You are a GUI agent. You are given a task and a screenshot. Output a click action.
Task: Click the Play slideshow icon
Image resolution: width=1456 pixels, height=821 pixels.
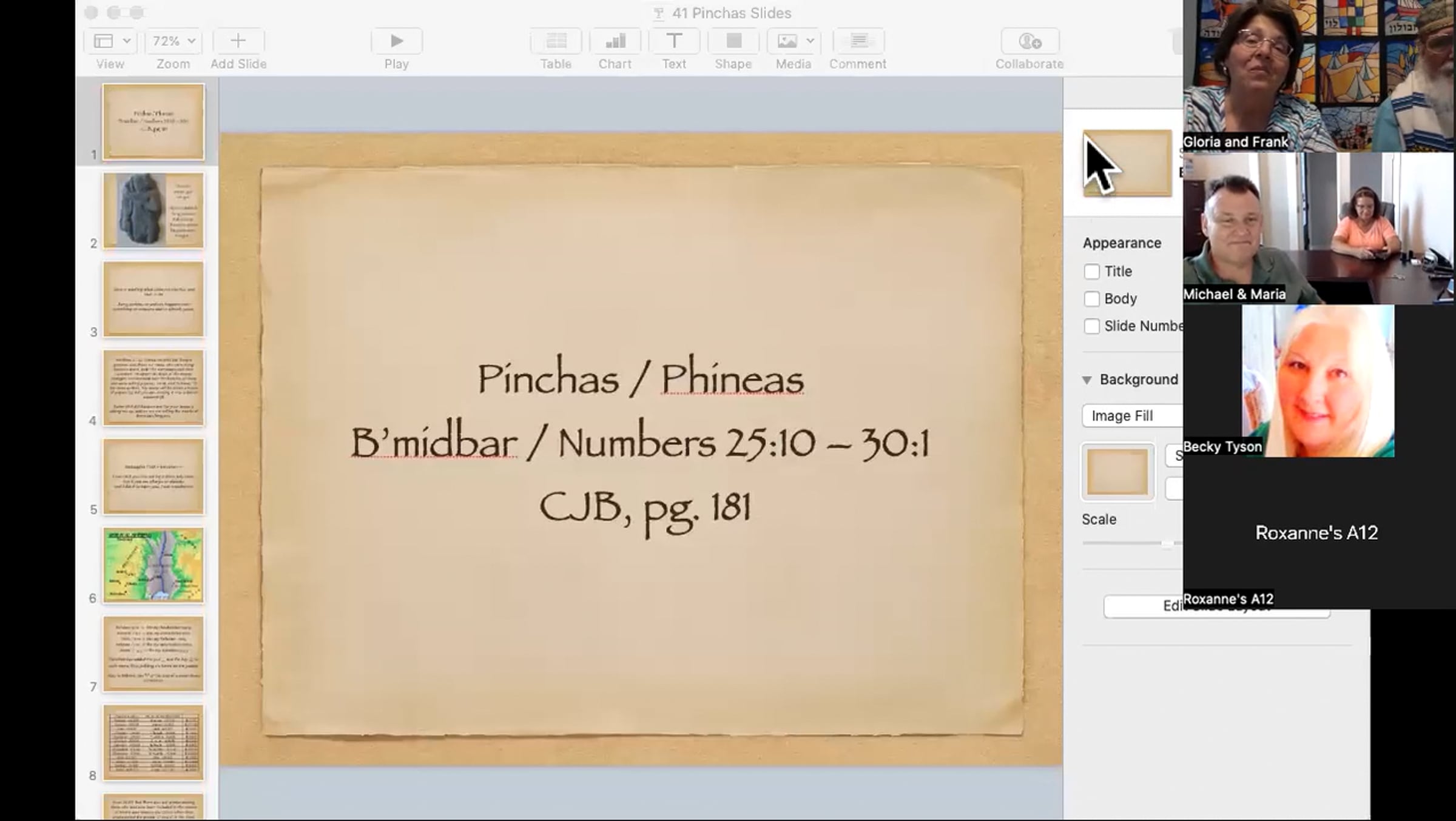coord(396,41)
